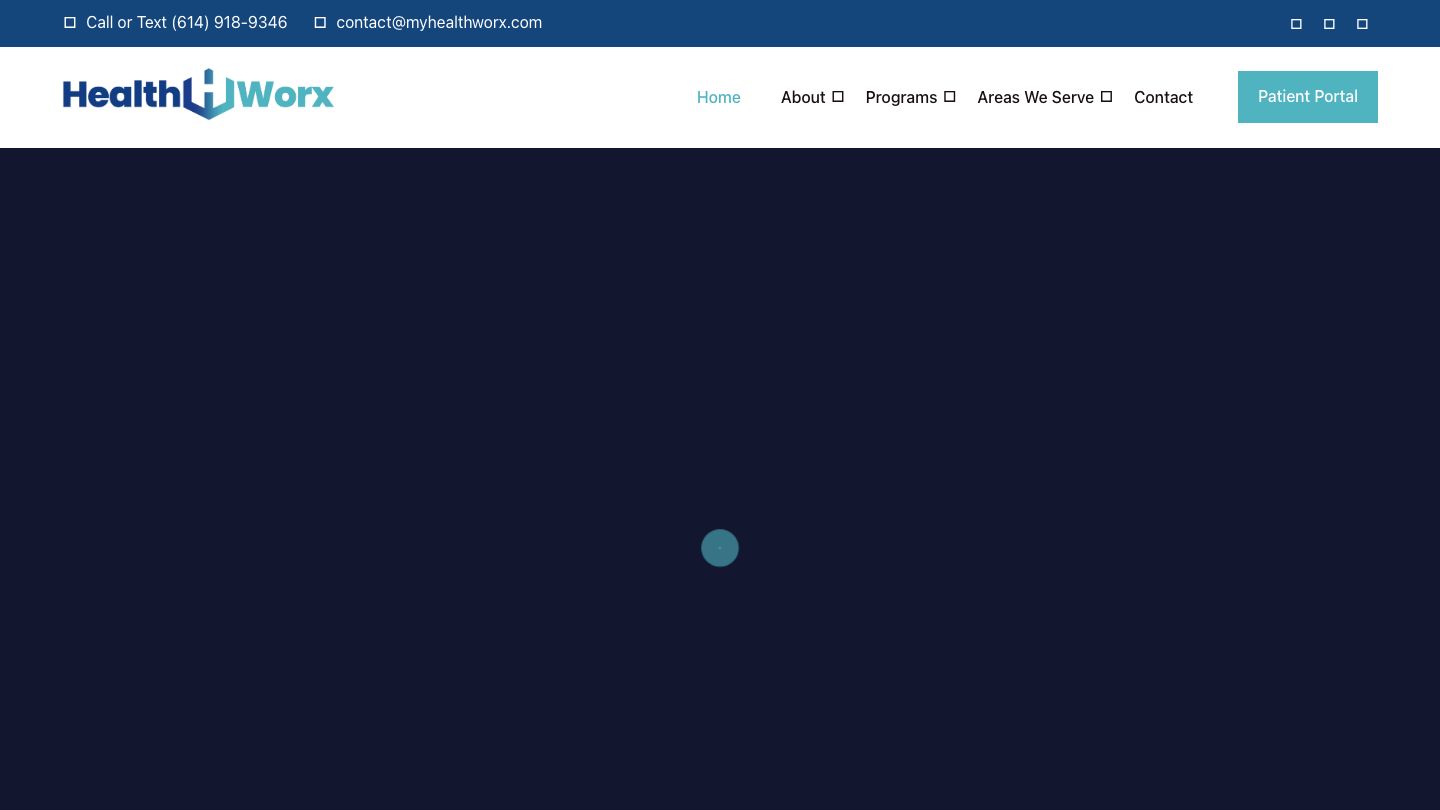Click the envelope icon before the email address
This screenshot has height=810, width=1440.
(320, 23)
